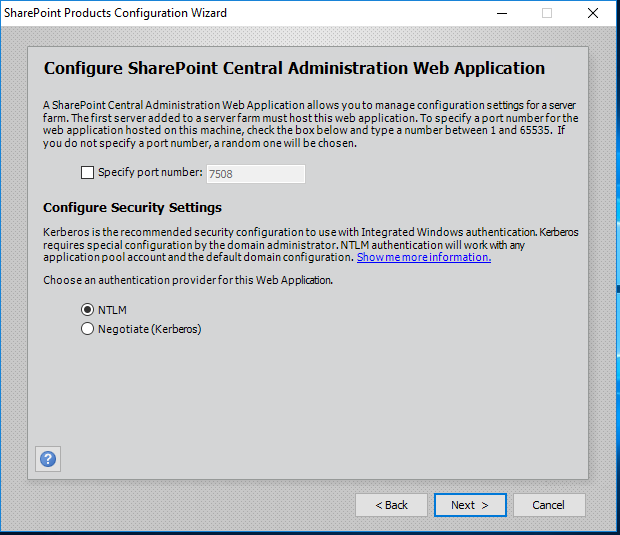Proceed with the Next button
This screenshot has width=620, height=535.
(470, 505)
